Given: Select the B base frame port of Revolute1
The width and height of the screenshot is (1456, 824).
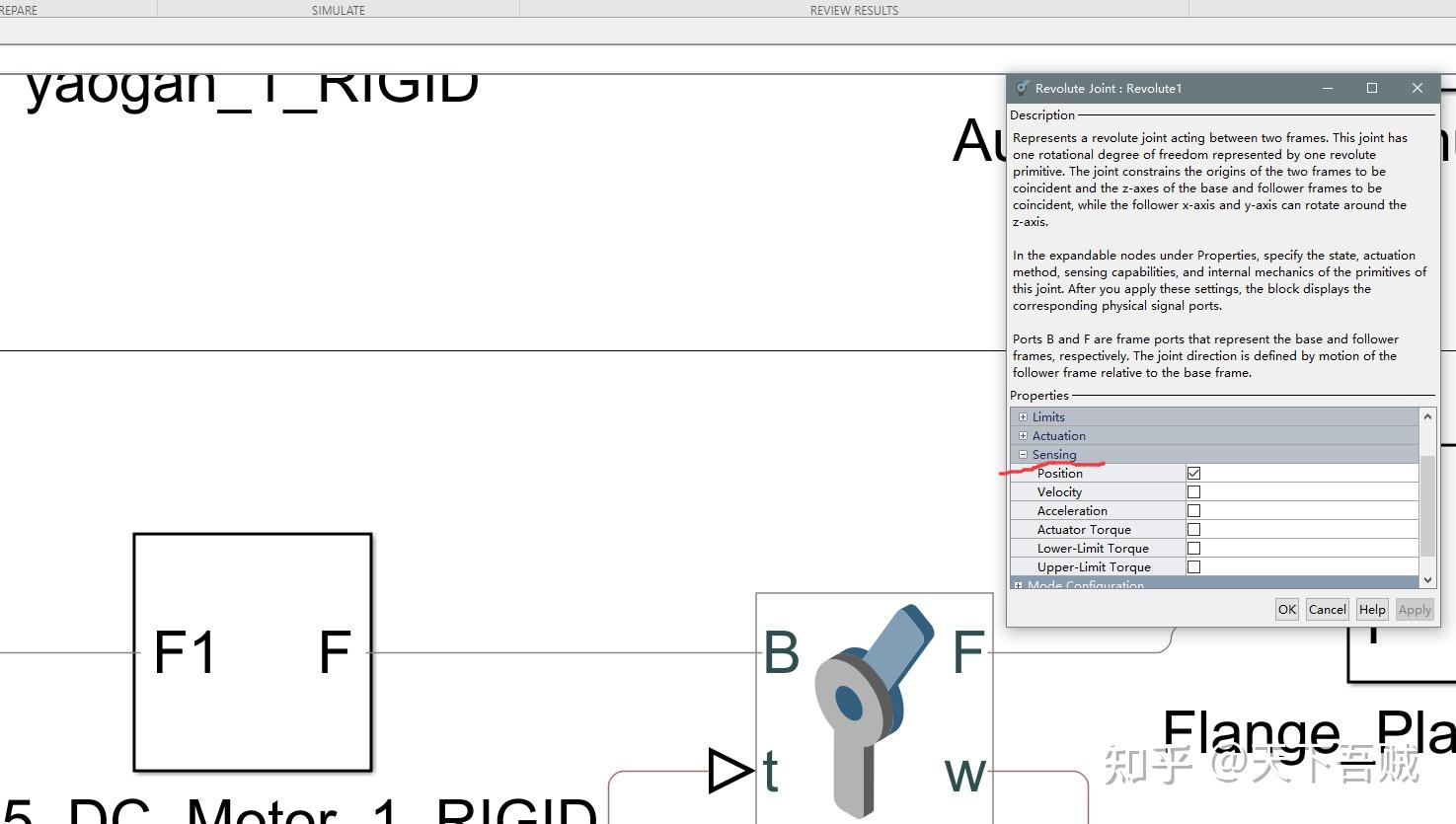Looking at the screenshot, I should 782,651.
